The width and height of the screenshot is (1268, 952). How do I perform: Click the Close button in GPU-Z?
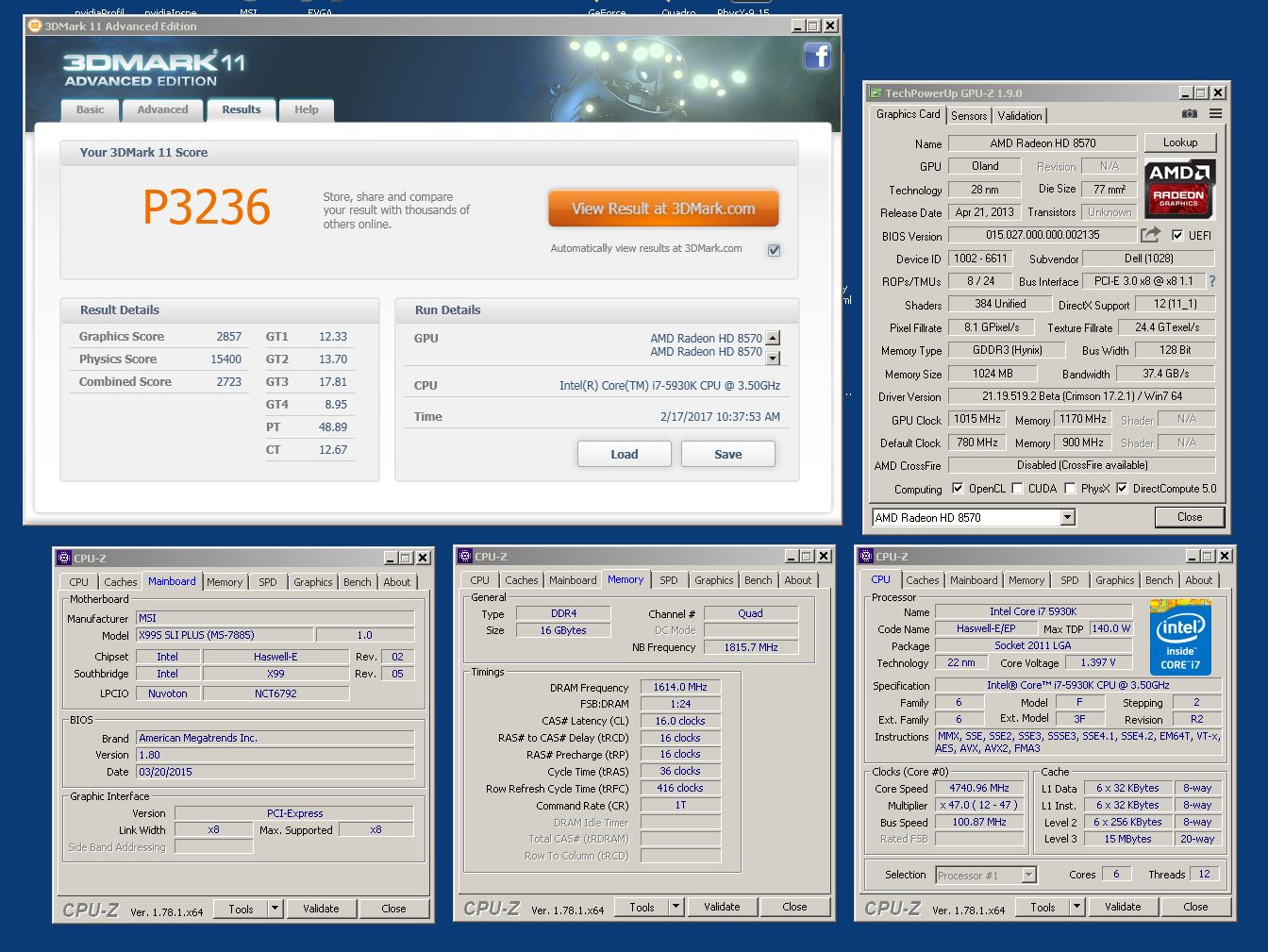[x=1190, y=517]
